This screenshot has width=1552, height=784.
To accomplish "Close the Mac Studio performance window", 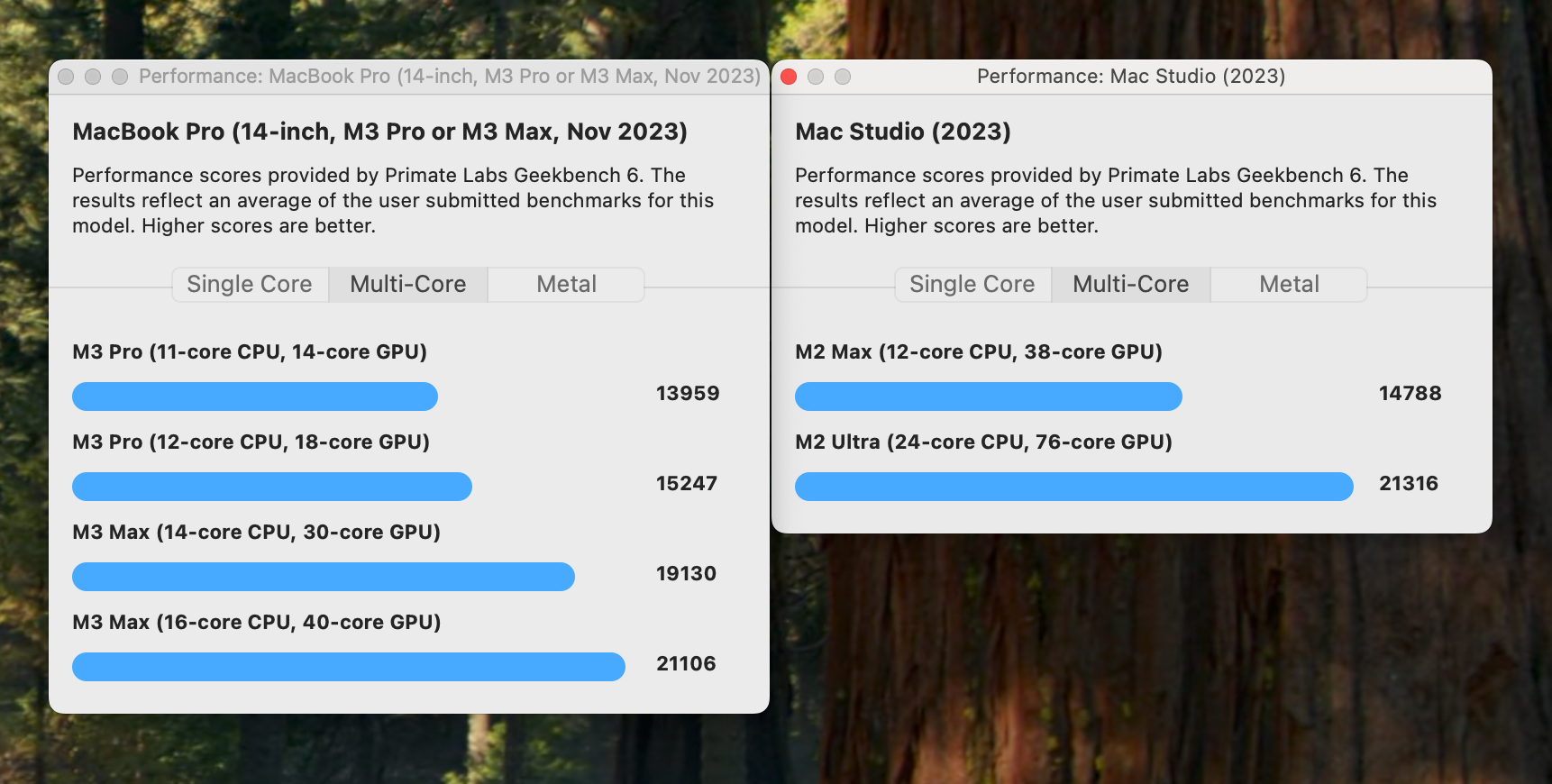I will click(x=789, y=77).
